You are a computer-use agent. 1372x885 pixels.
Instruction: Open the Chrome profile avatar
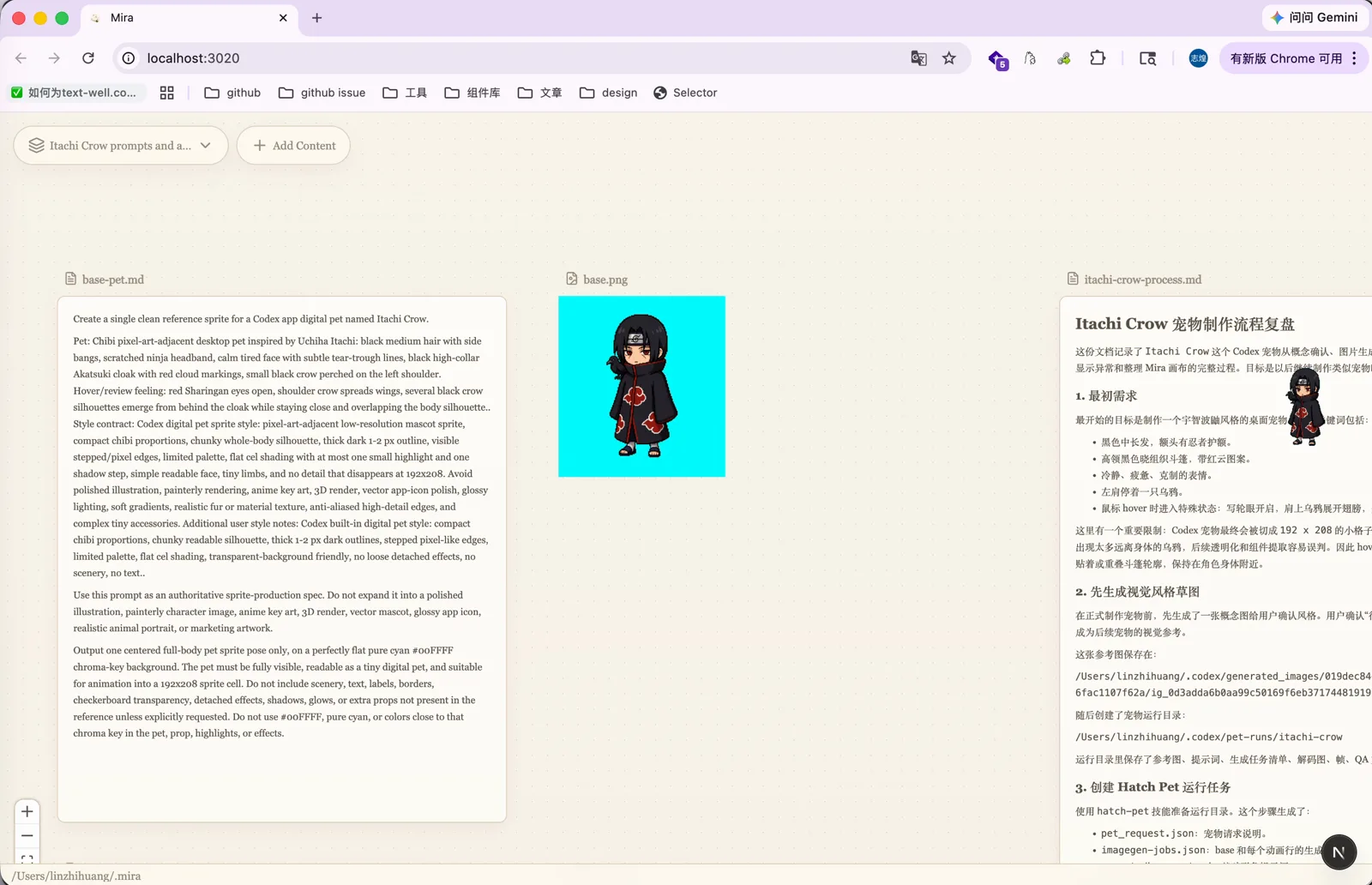pyautogui.click(x=1198, y=58)
